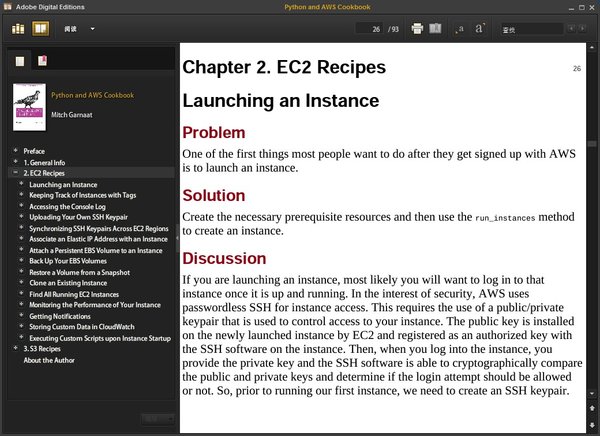This screenshot has width=600, height=436.
Task: Go to Find All Running EC2 Instances
Action: [x=74, y=294]
